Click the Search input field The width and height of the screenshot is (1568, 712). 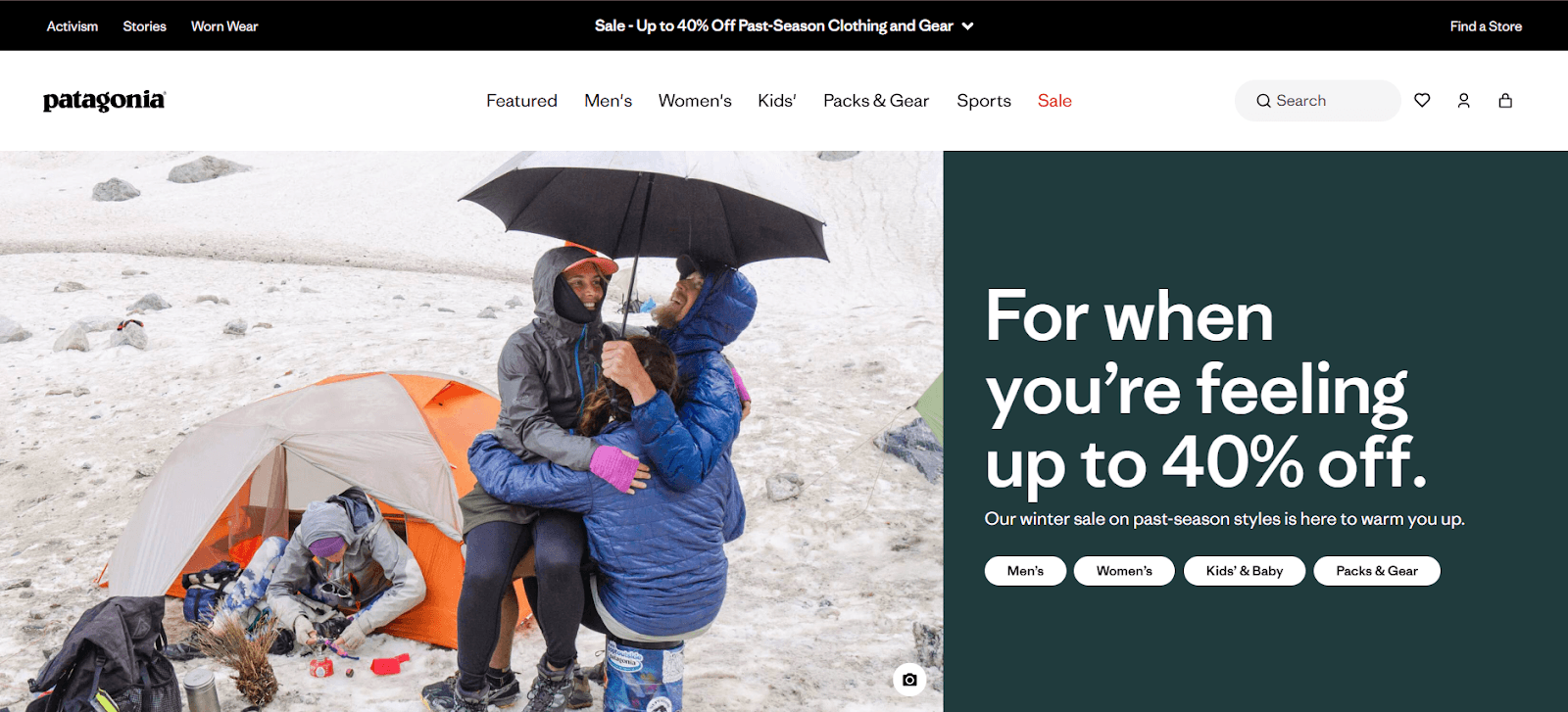1317,101
